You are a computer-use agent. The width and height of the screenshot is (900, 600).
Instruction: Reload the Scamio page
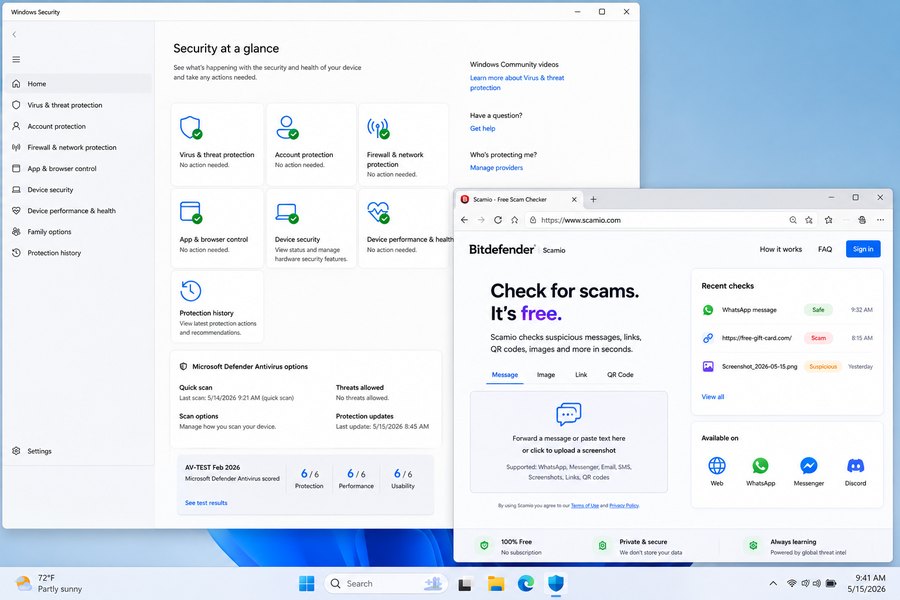click(498, 220)
